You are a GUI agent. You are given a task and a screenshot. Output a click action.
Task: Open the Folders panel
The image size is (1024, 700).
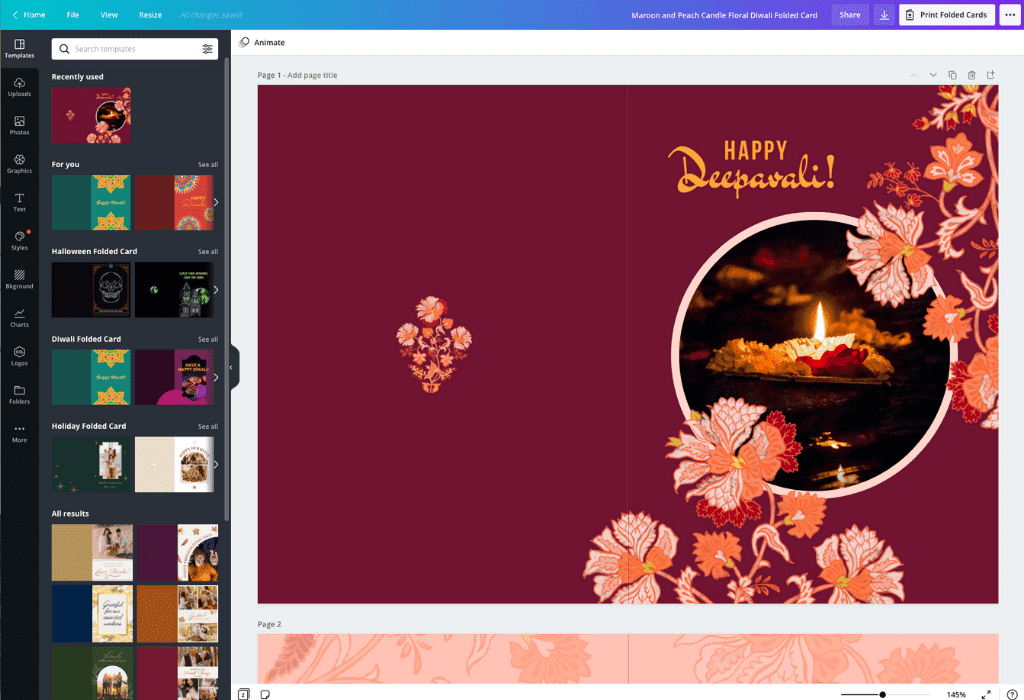pyautogui.click(x=20, y=394)
